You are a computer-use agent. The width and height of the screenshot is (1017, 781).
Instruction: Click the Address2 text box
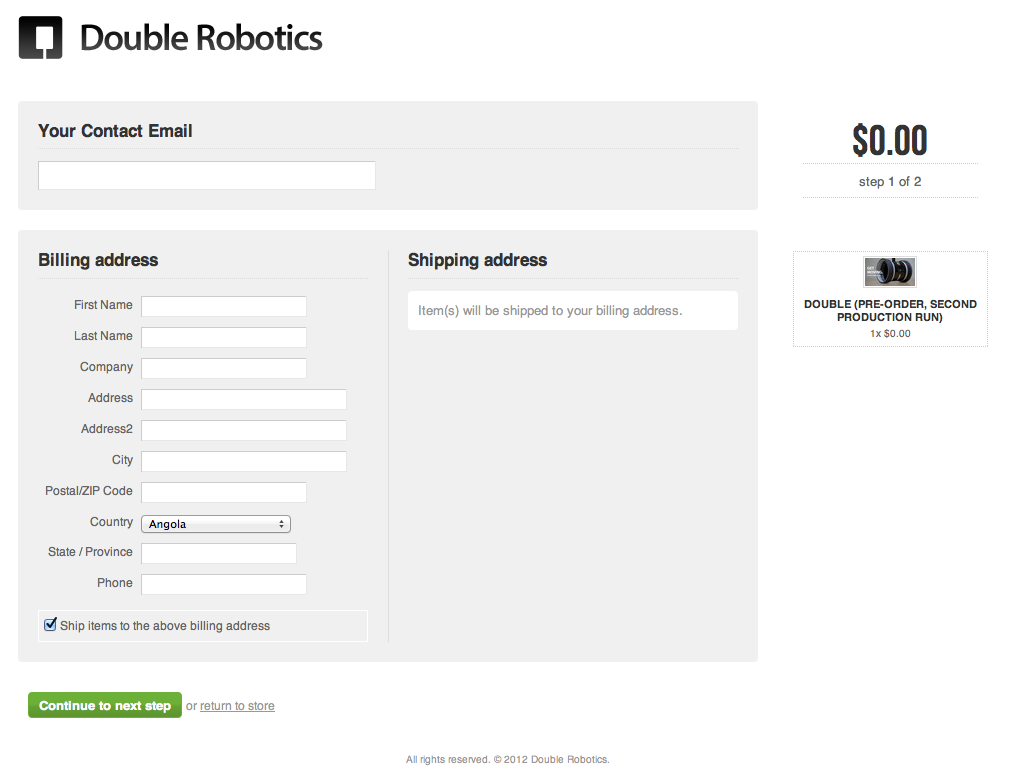[x=244, y=430]
